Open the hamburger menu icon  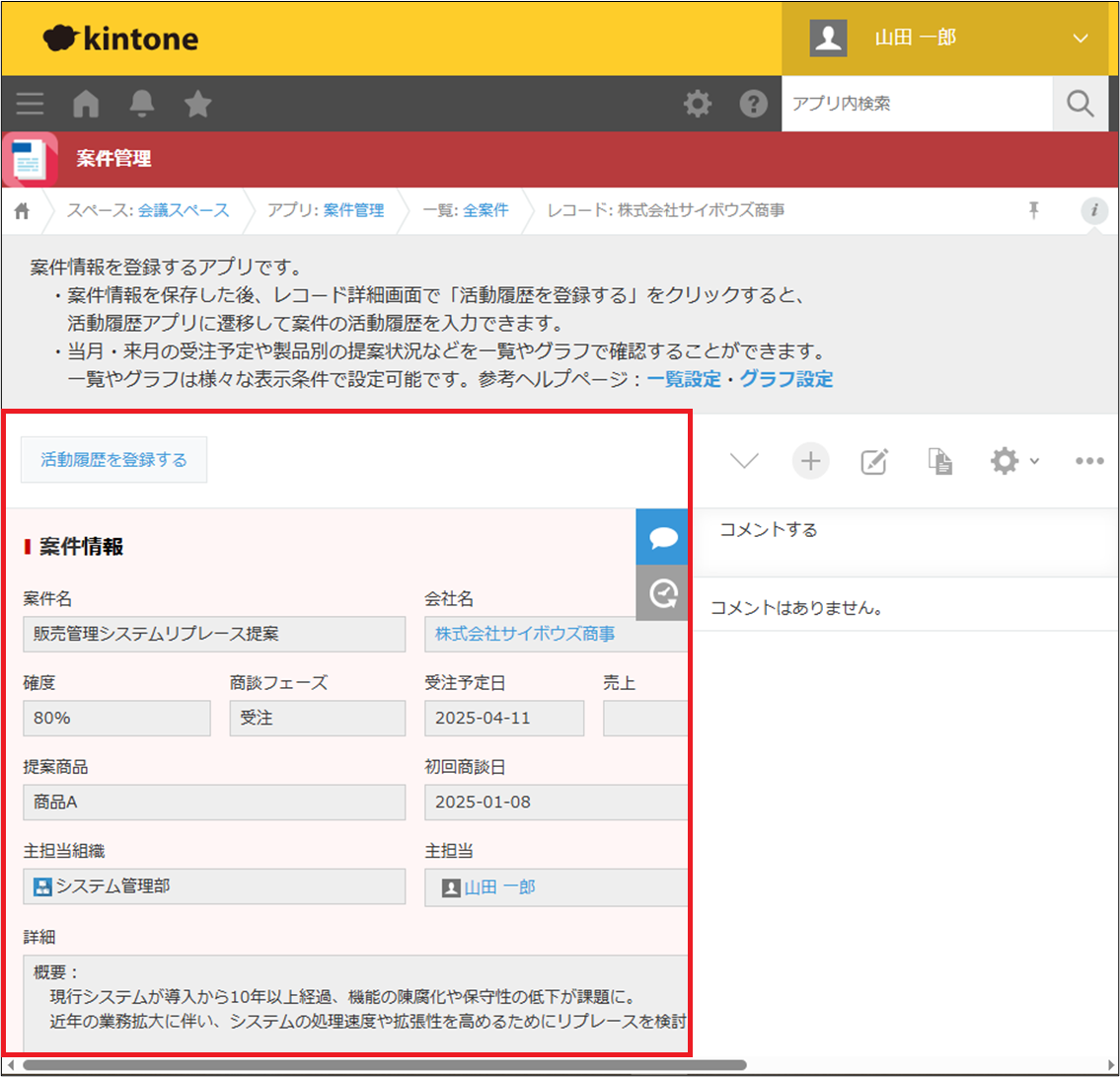pos(30,104)
